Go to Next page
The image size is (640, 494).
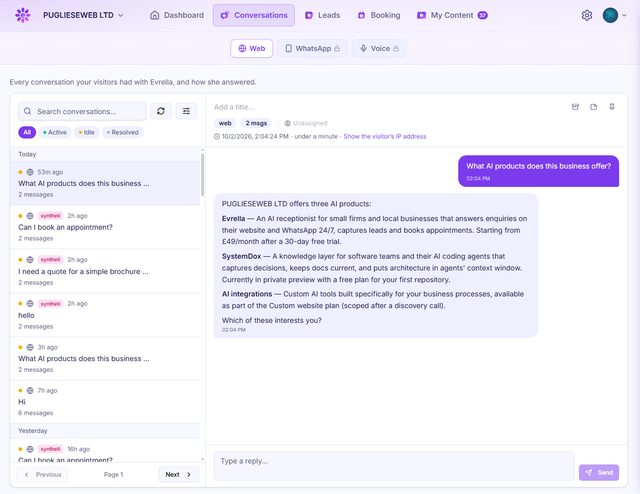(x=178, y=474)
